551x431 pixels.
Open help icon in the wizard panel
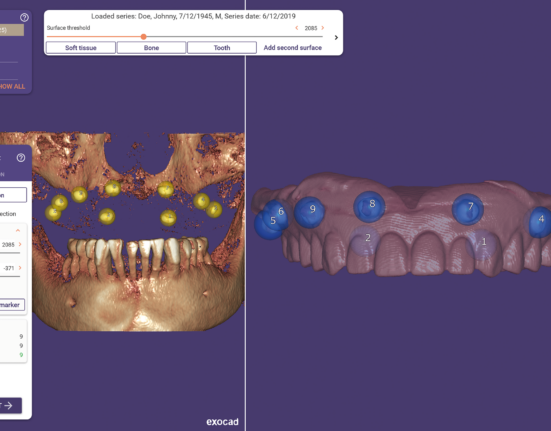21,158
